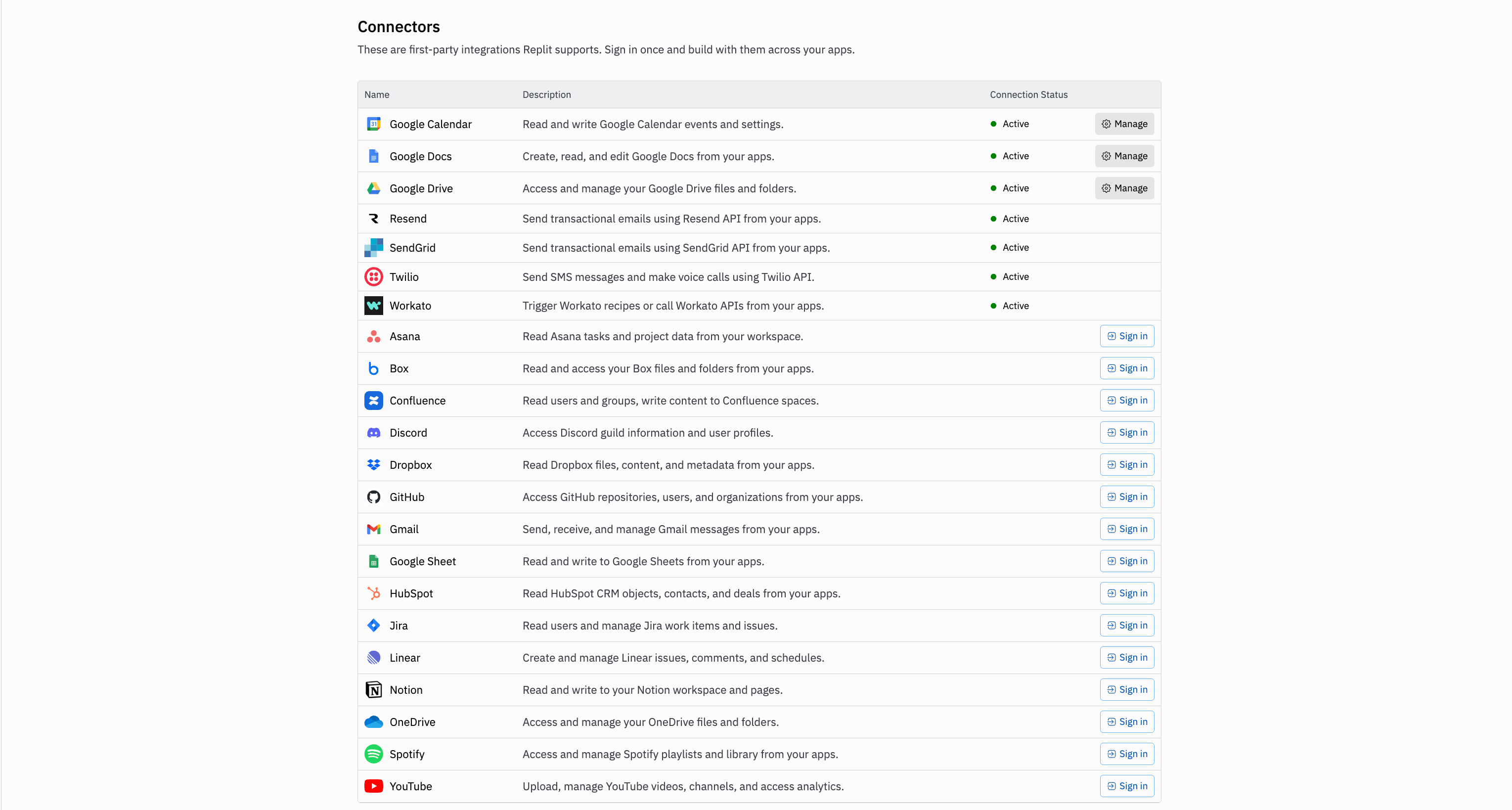Click the SendGrid icon
Viewport: 1512px width, 810px height.
pos(373,248)
